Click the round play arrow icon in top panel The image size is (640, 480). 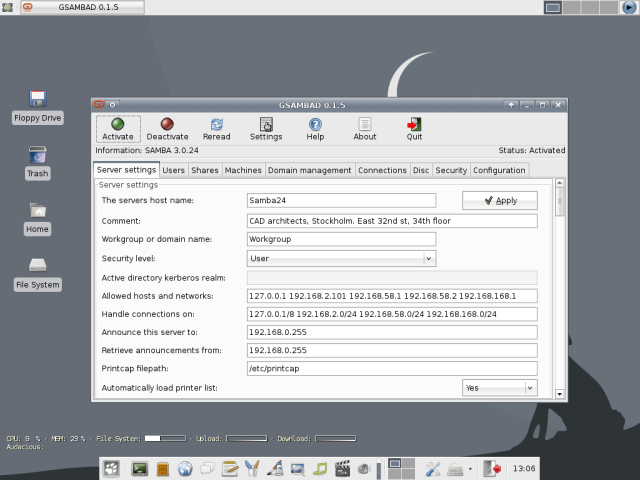coord(629,7)
